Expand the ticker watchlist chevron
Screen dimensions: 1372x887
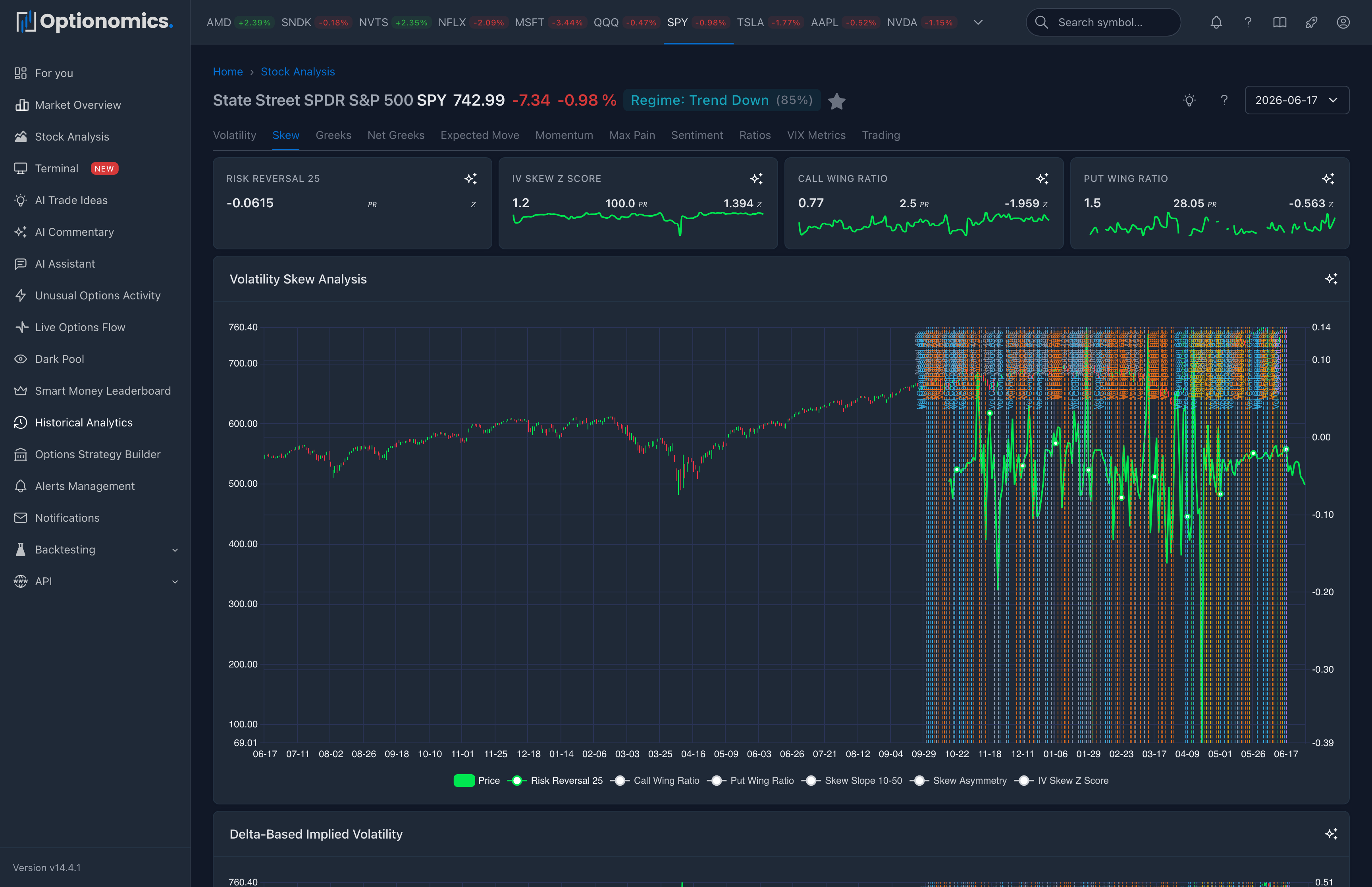pos(978,23)
